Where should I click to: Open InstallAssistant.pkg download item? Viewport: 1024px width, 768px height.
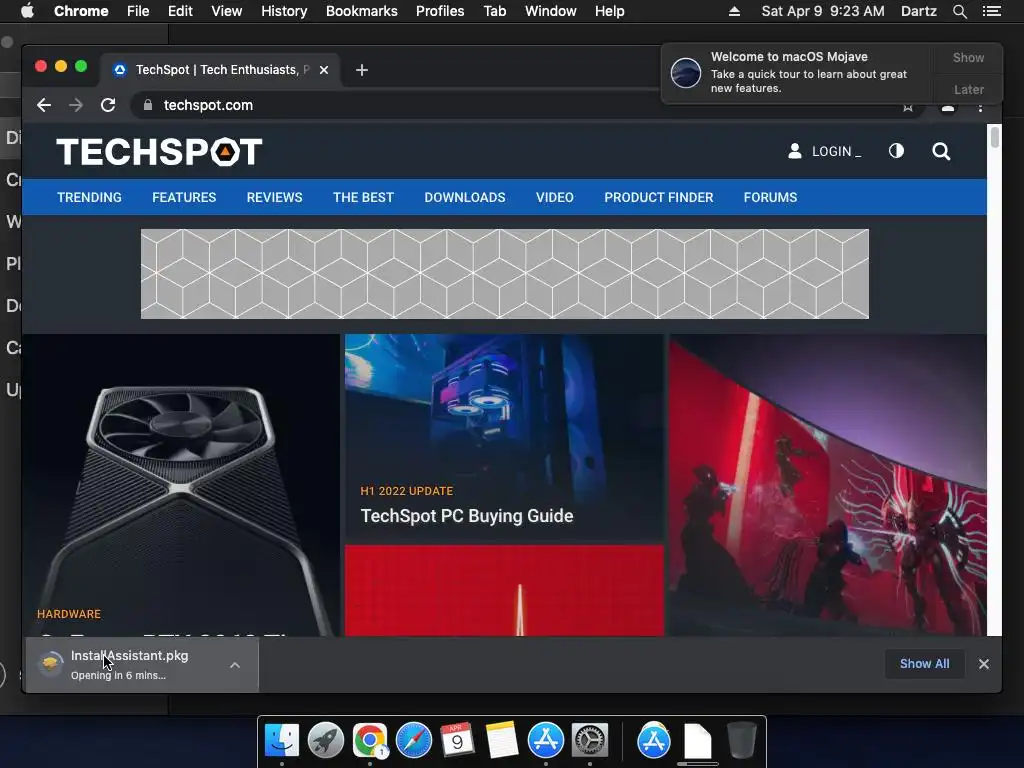pyautogui.click(x=129, y=664)
